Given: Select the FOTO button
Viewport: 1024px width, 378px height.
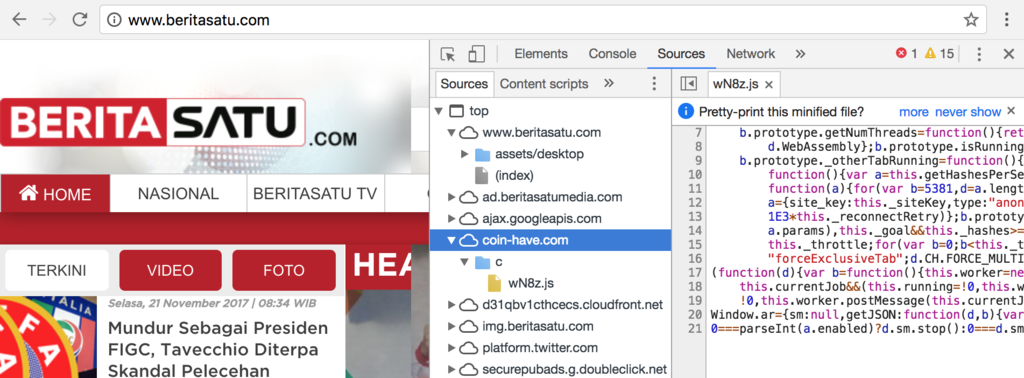Looking at the screenshot, I should 284,270.
